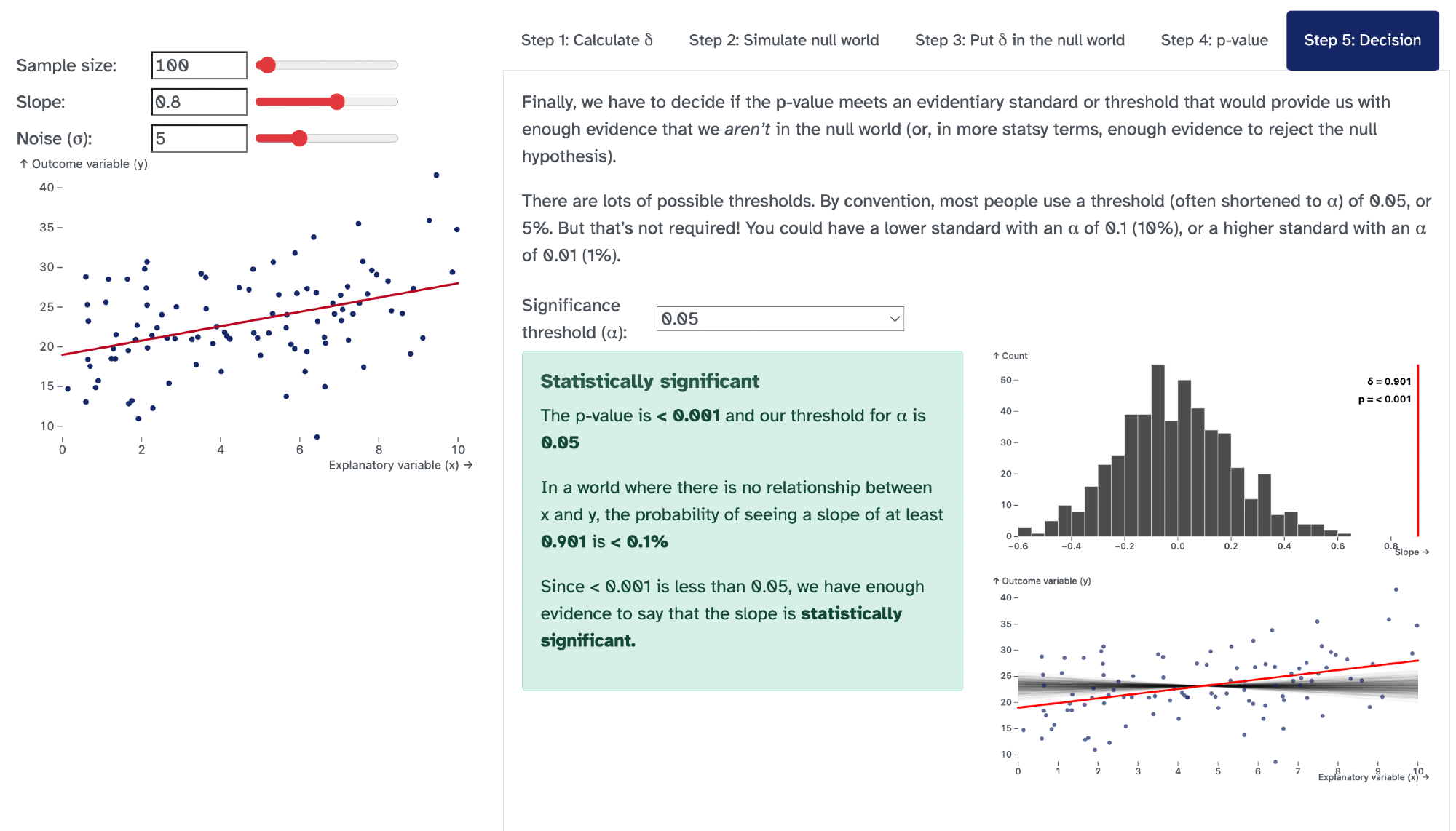Click the Sample size slider handle
This screenshot has width=1456, height=831.
267,65
